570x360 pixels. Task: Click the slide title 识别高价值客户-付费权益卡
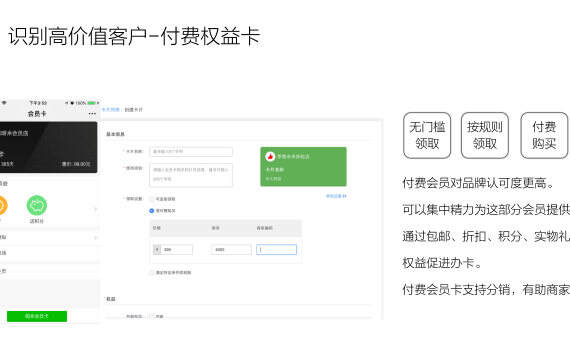click(134, 36)
